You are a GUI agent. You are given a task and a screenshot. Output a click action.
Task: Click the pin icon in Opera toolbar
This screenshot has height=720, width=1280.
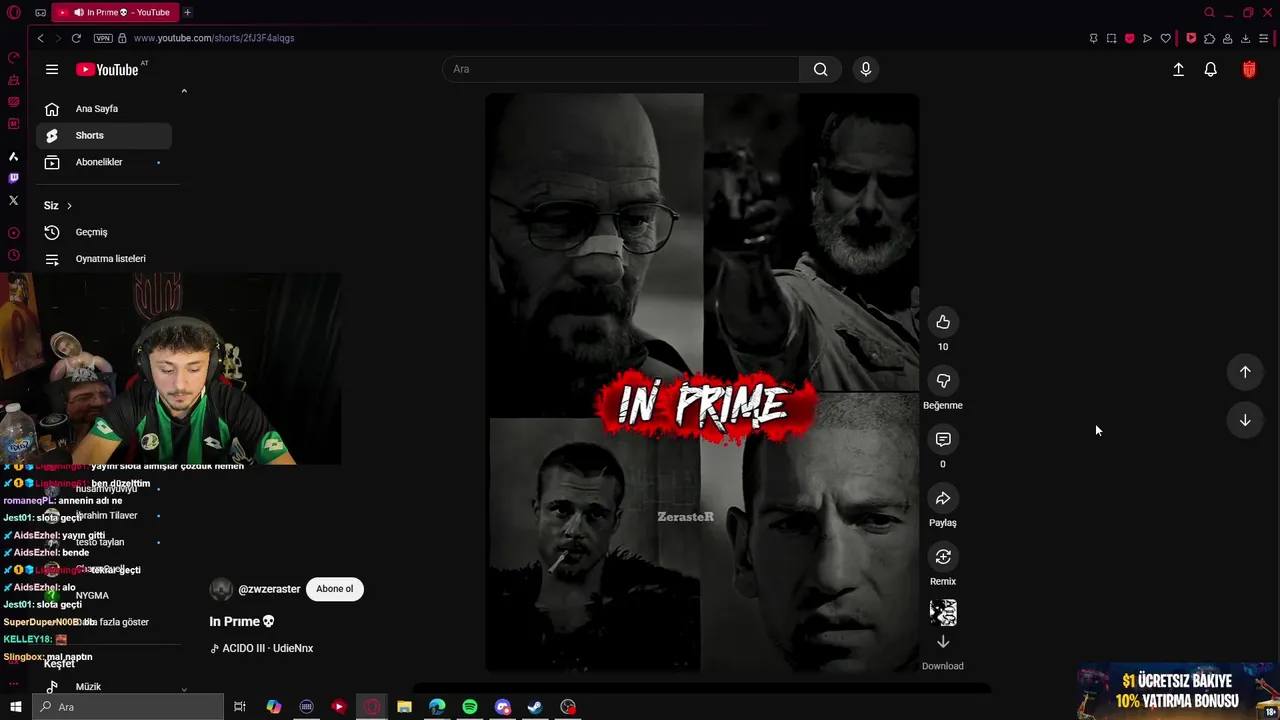(1093, 38)
